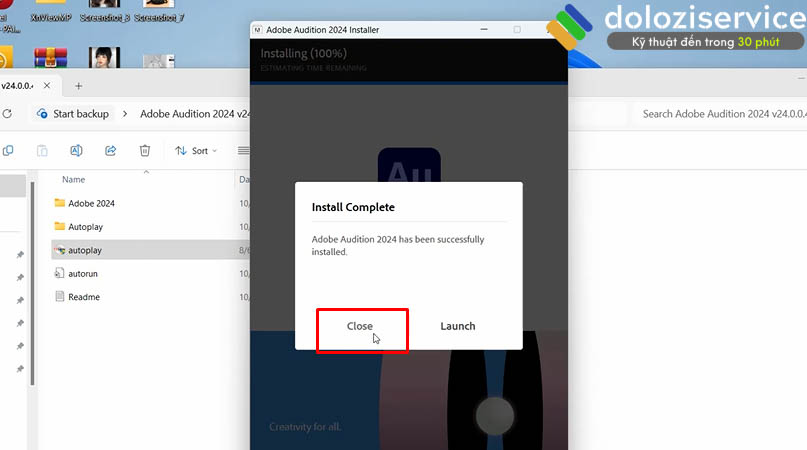Click Close in Install Complete dialog
Viewport: 807px width, 450px height.
(360, 326)
